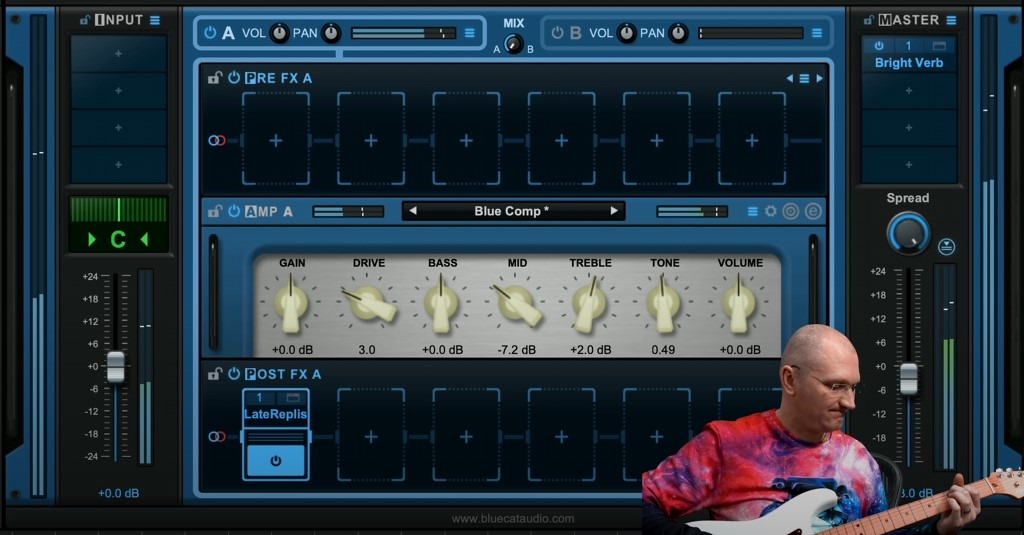Click the TONE knob
Screen dimensions: 1024x535
tap(664, 304)
